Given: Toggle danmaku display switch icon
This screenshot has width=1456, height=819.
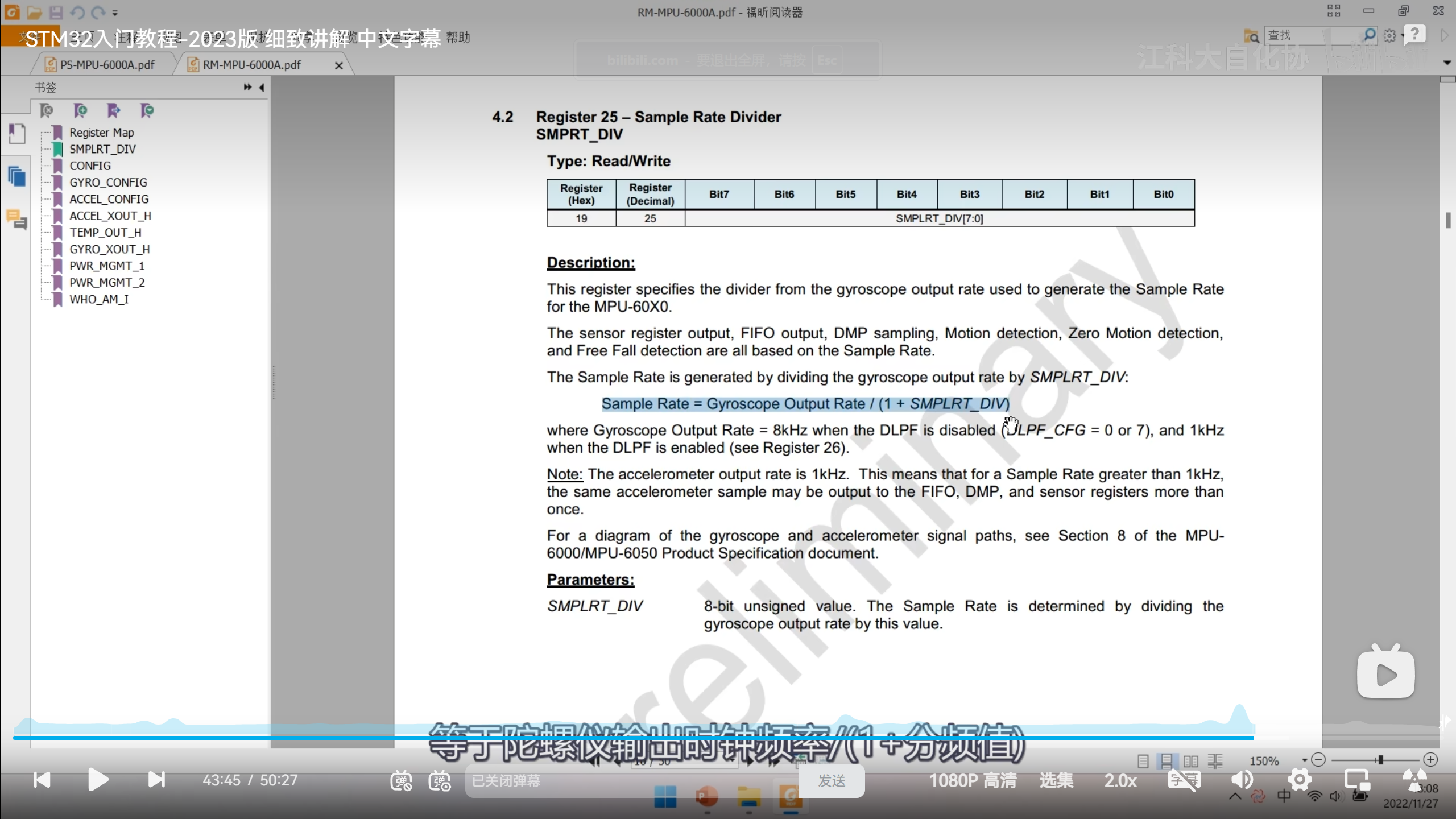Looking at the screenshot, I should (401, 781).
